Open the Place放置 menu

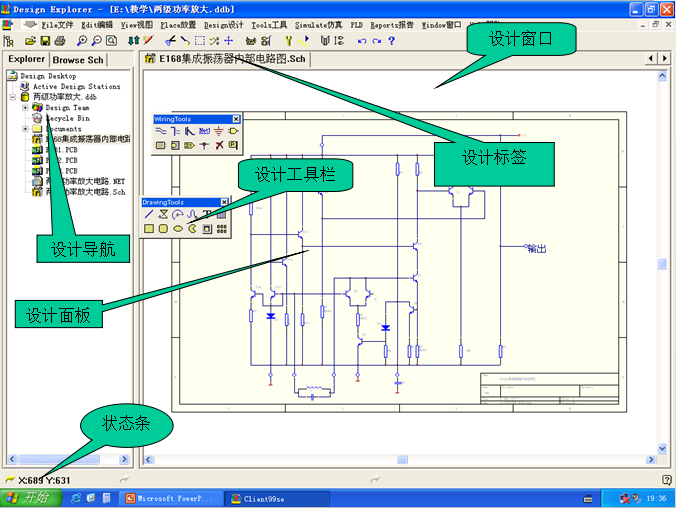tap(178, 25)
